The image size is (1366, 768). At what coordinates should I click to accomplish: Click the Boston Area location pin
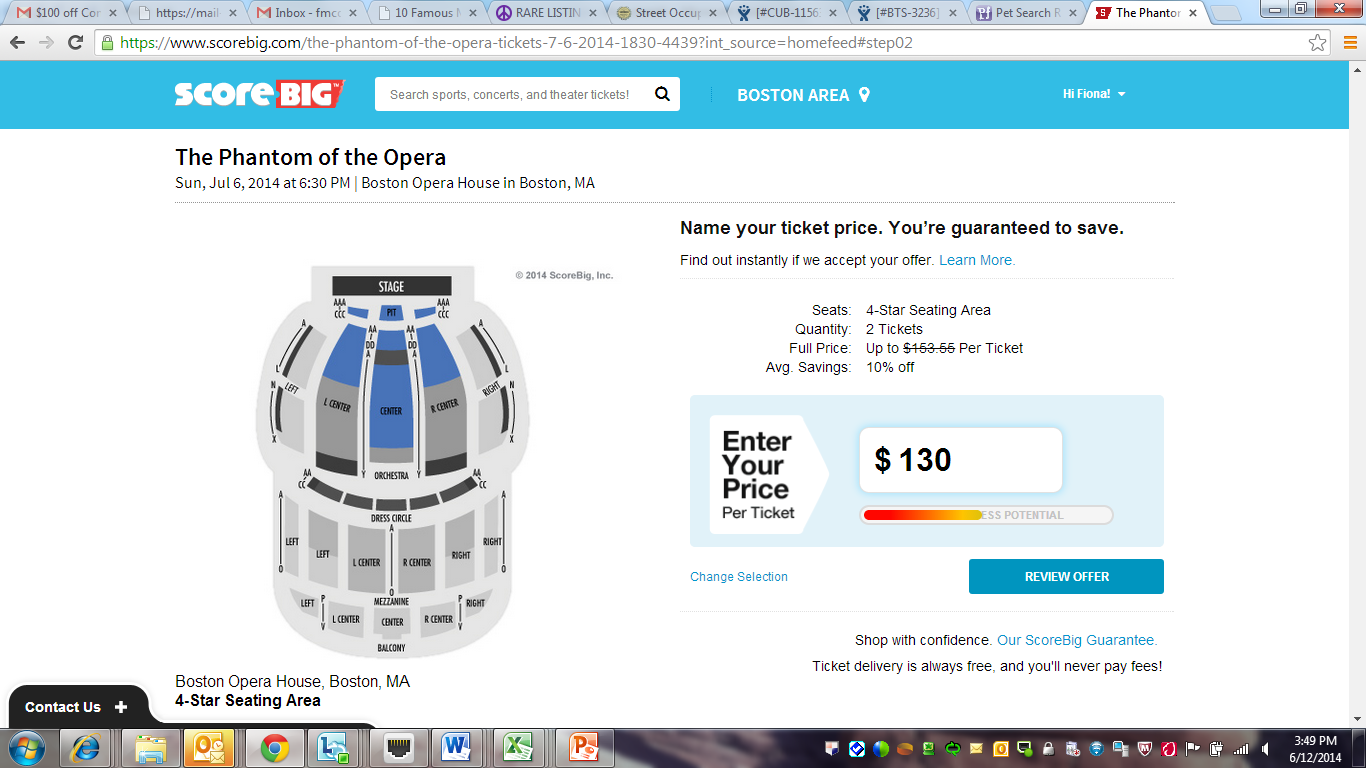point(864,95)
